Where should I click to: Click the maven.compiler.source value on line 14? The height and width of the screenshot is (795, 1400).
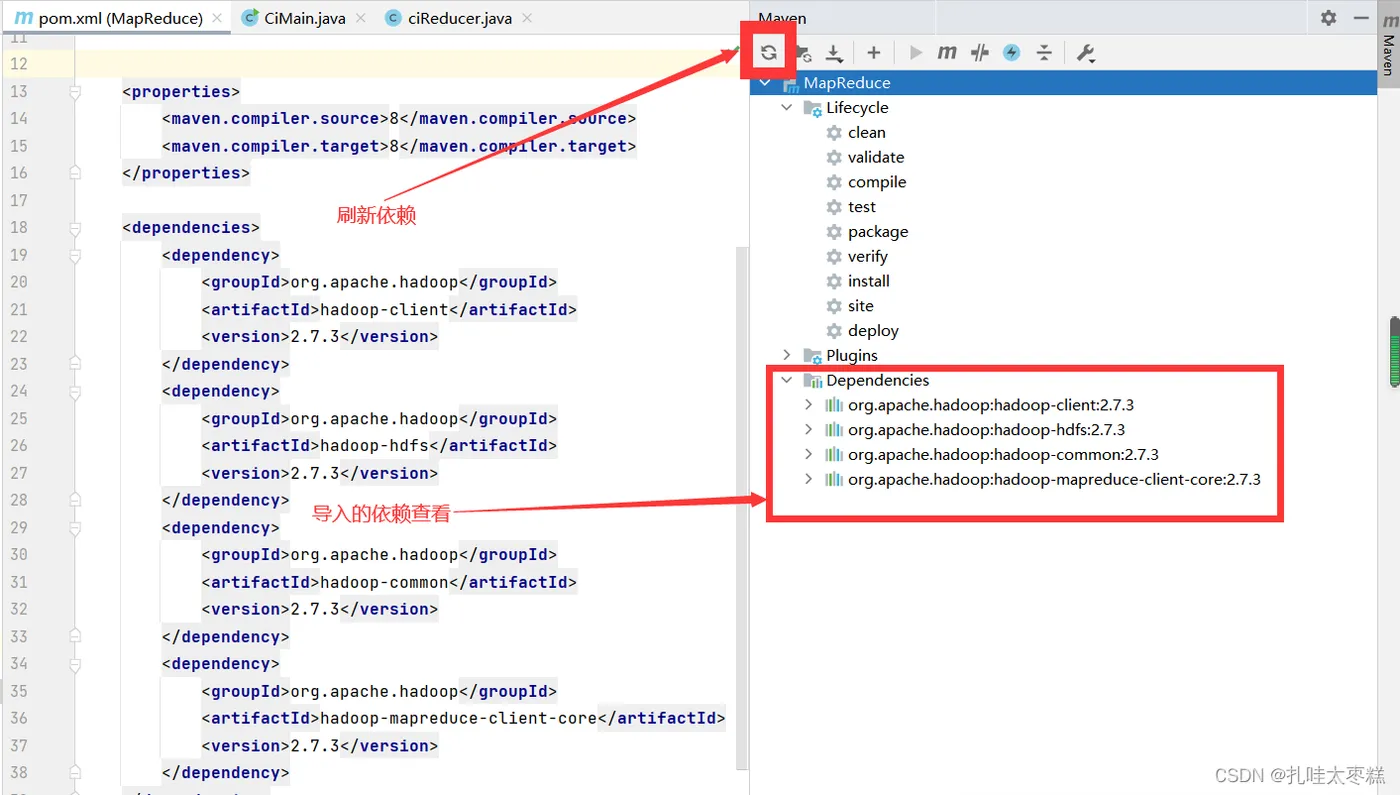394,118
